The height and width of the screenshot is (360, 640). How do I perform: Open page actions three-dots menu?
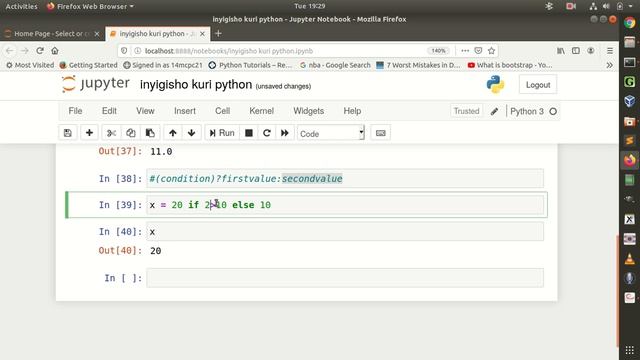click(465, 51)
